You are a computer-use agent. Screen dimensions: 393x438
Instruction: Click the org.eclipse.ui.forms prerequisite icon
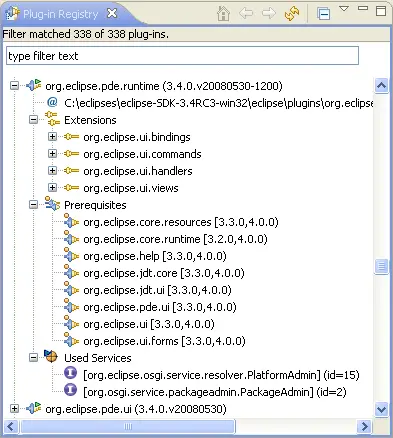(71, 340)
